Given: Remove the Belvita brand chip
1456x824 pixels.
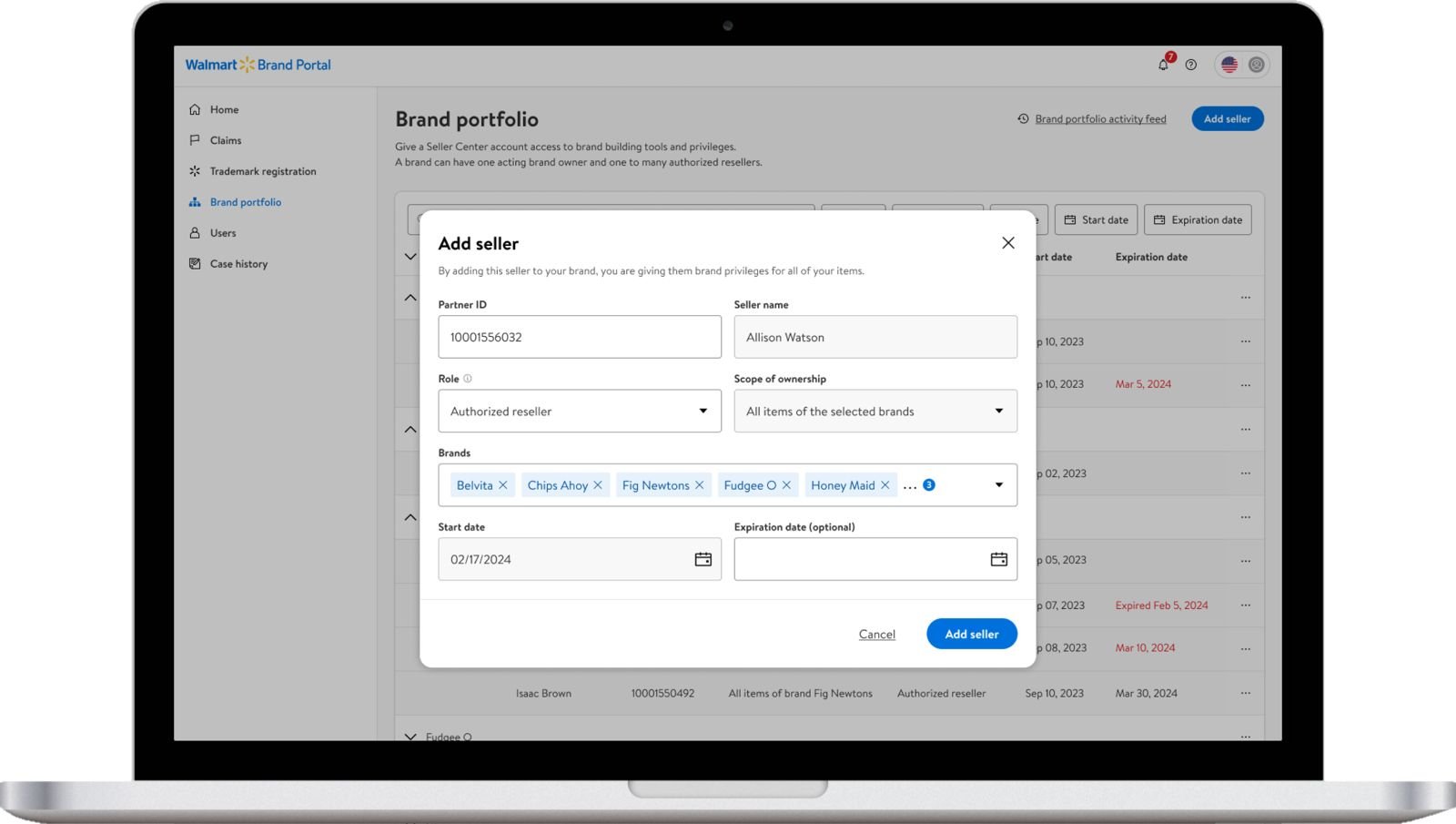Looking at the screenshot, I should click(x=503, y=485).
